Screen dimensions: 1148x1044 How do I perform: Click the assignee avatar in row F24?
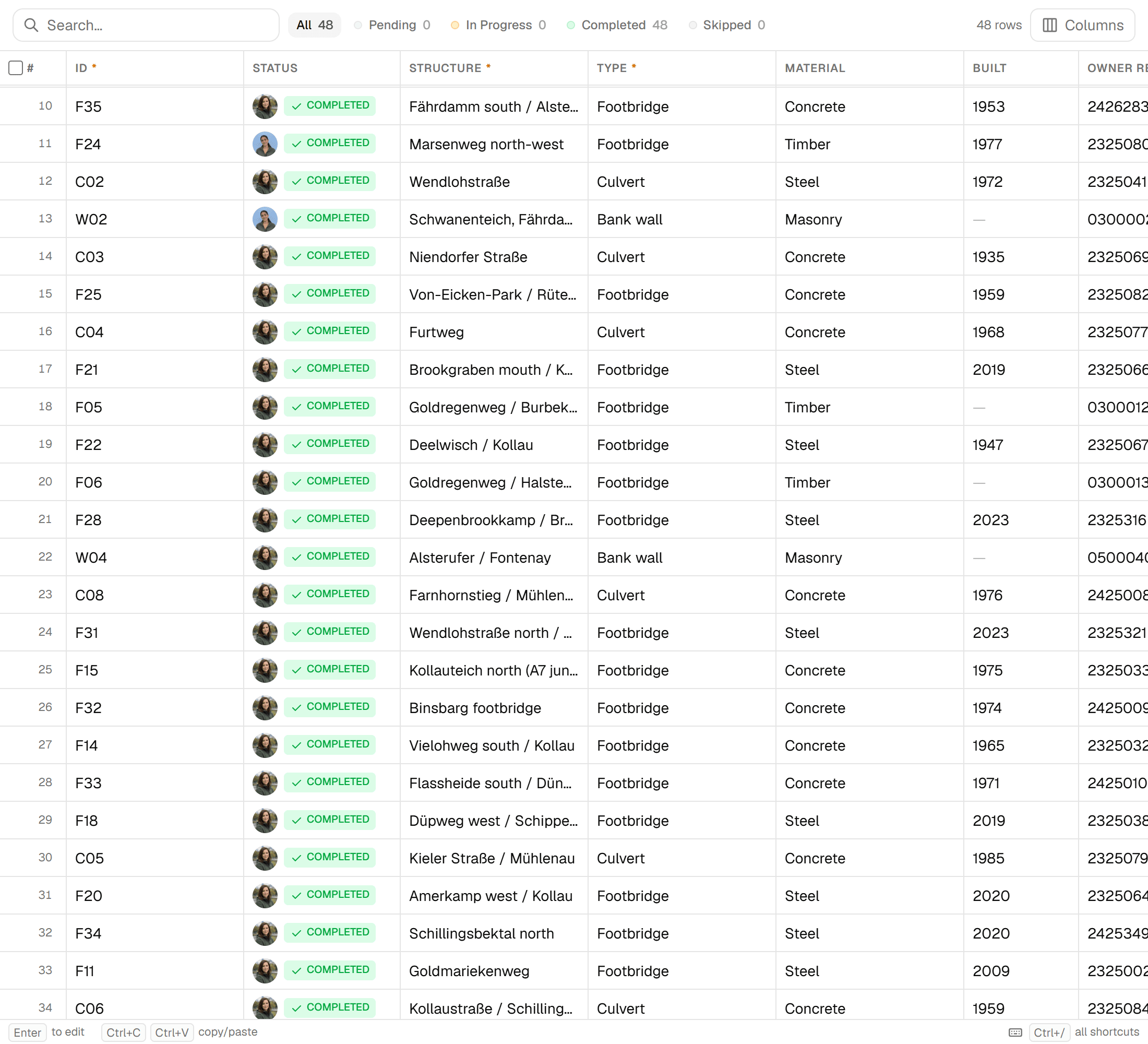265,144
